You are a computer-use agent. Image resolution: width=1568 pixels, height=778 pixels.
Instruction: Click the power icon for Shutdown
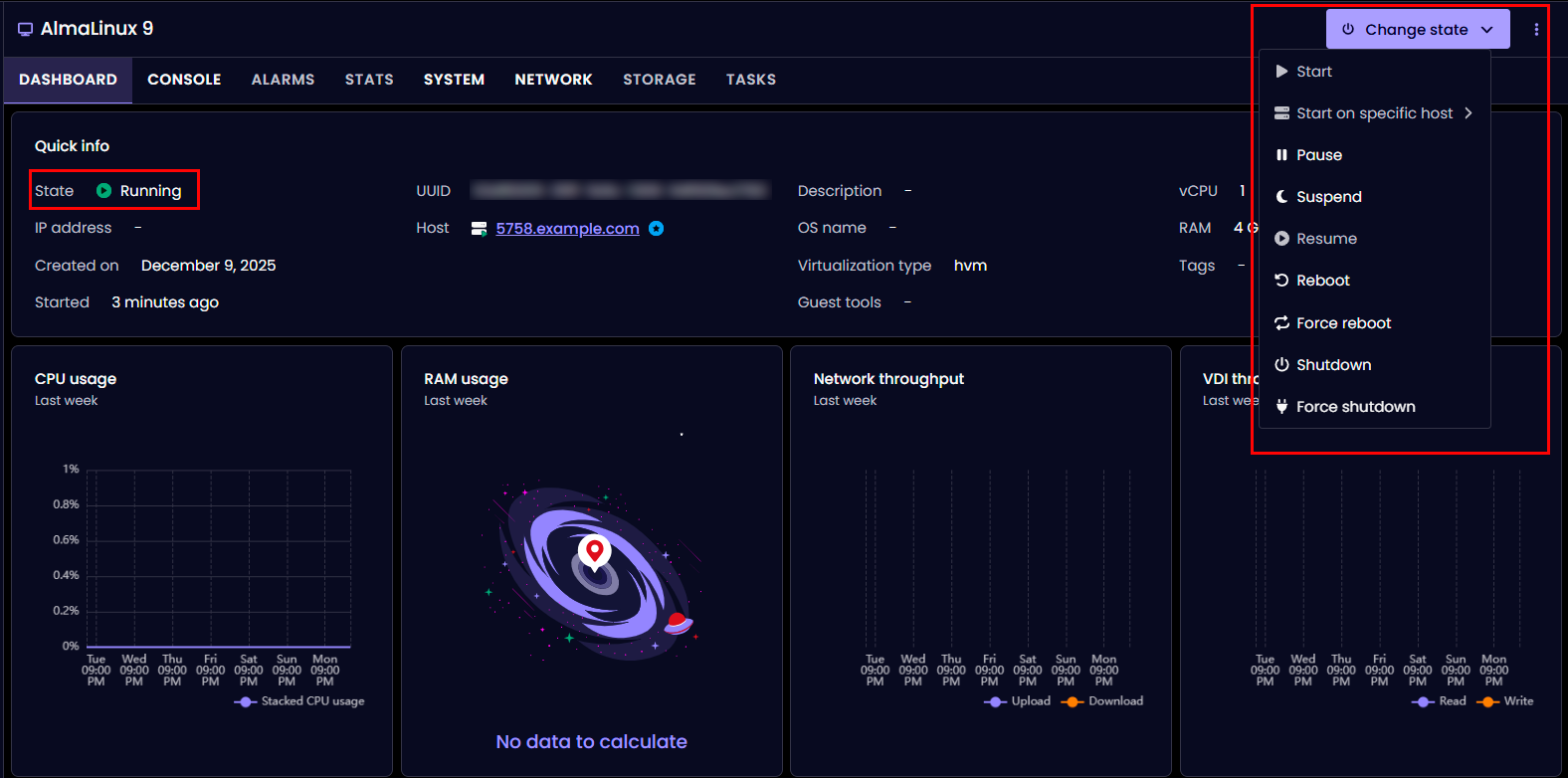pos(1281,365)
